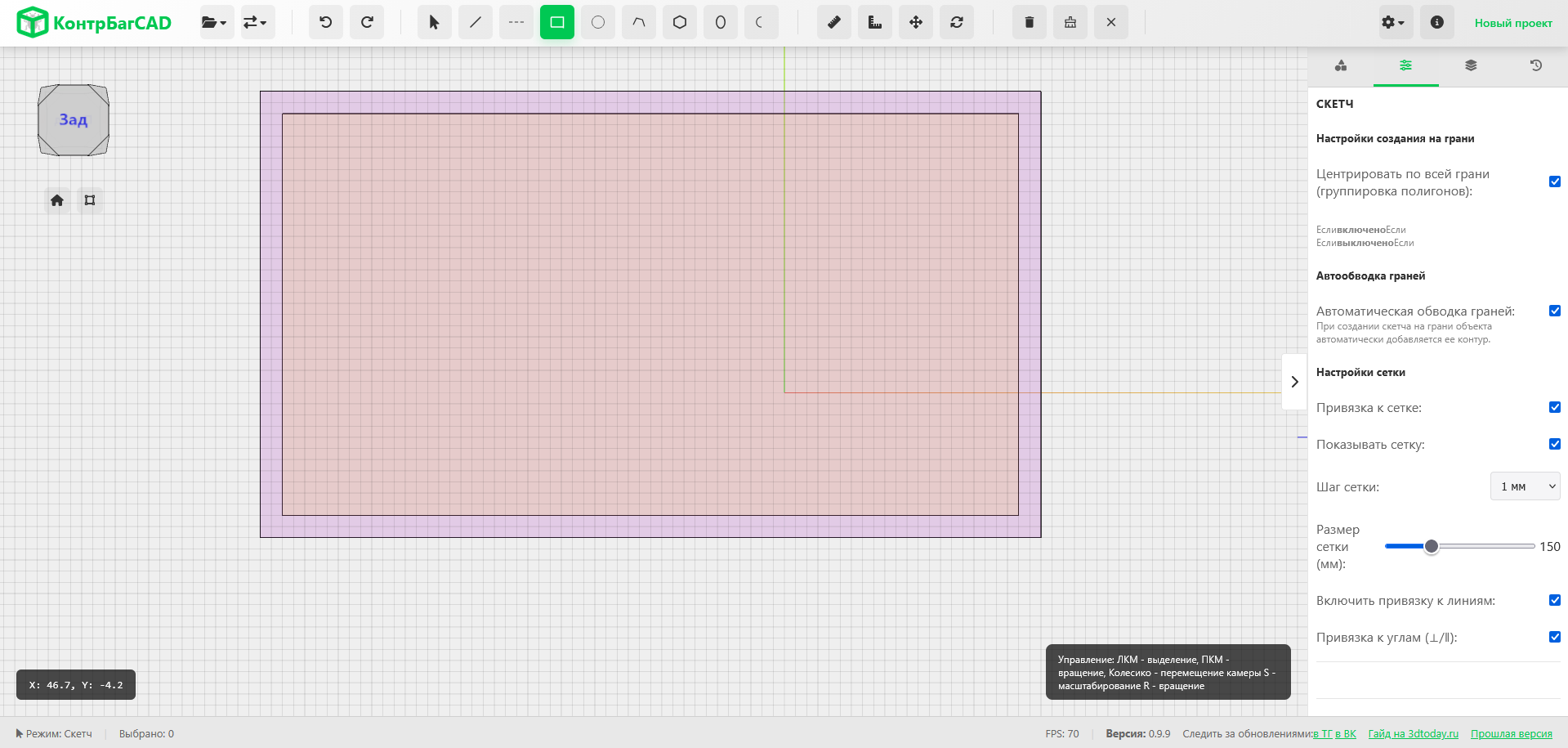Viewport: 1568px width, 748px height.
Task: Select the curve drawing tool
Action: click(x=639, y=22)
